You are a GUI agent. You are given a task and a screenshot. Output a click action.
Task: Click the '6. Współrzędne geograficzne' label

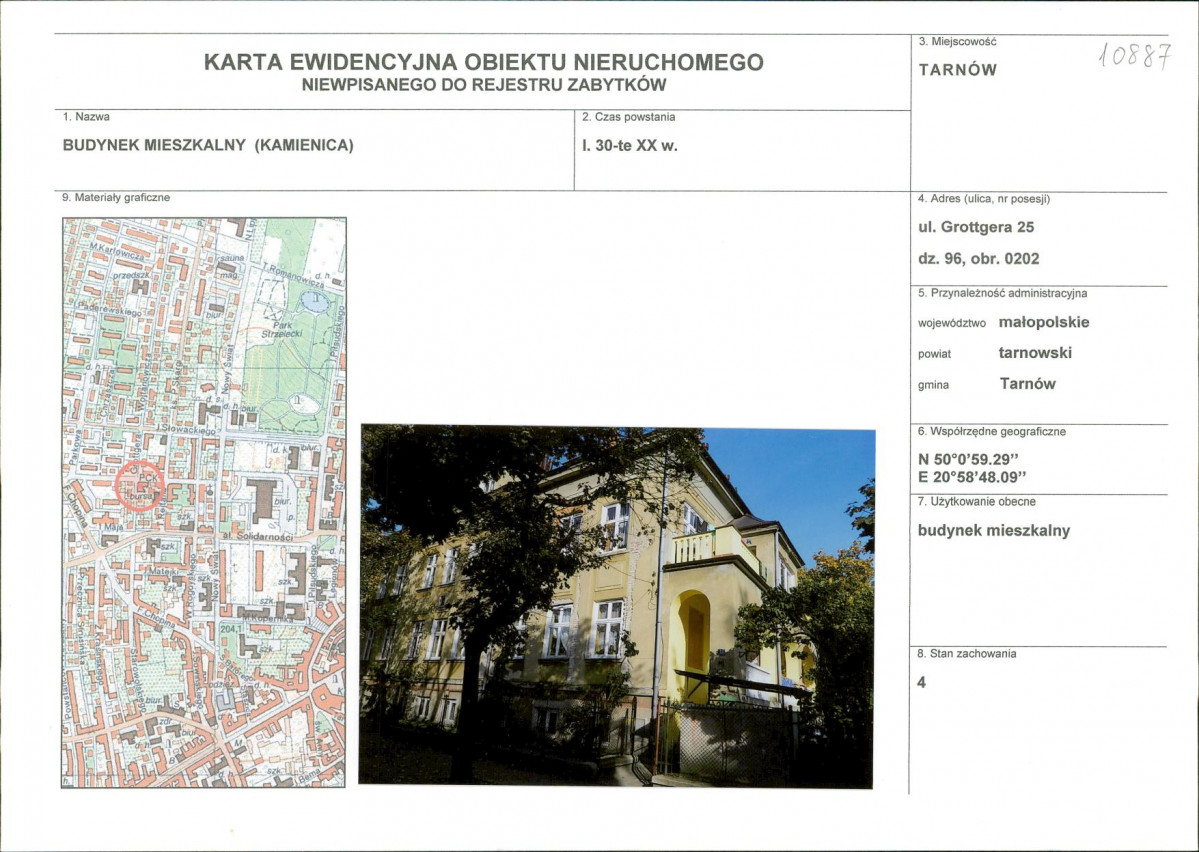(992, 431)
